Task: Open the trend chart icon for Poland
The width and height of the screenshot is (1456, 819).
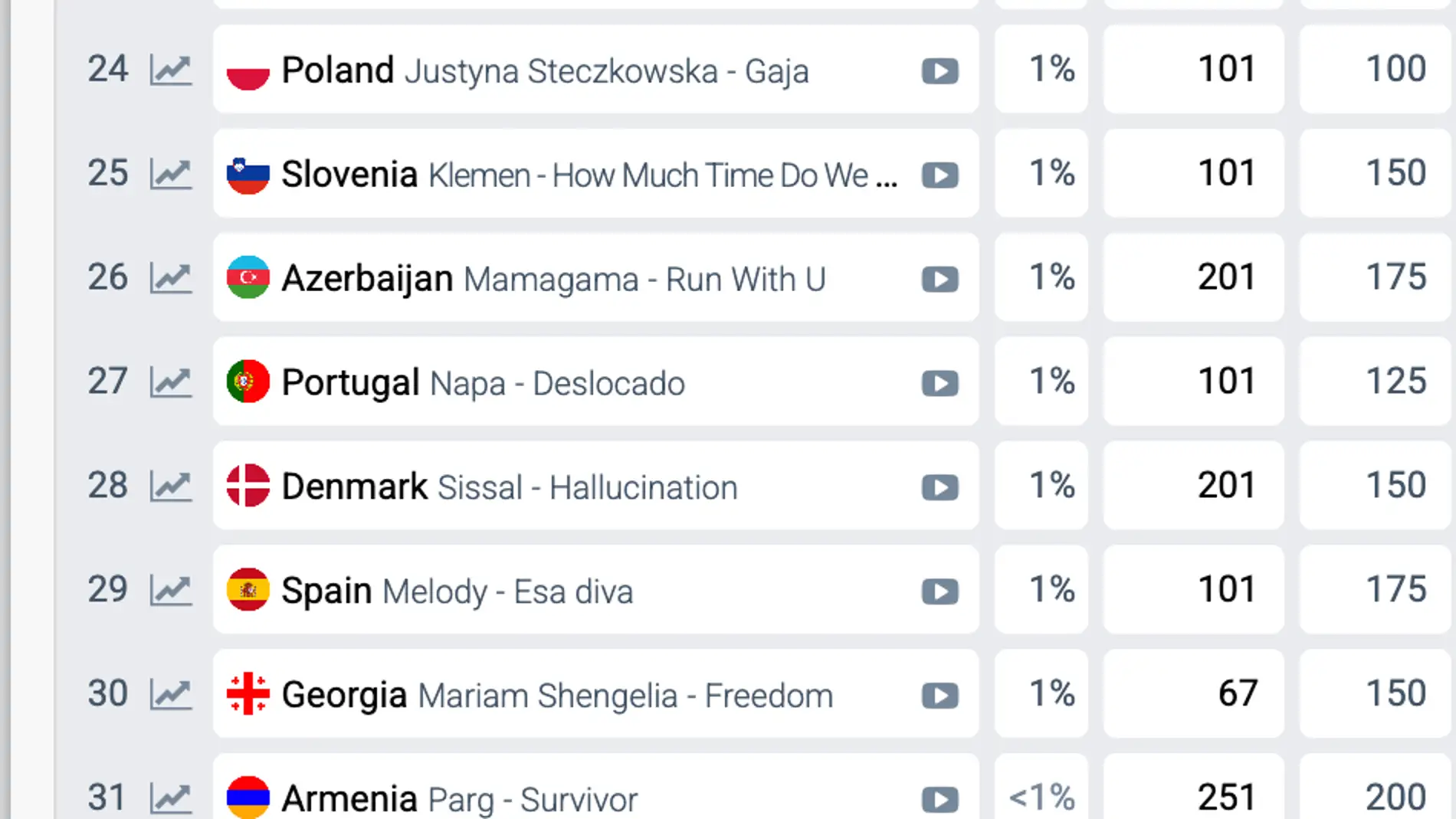Action: tap(170, 70)
